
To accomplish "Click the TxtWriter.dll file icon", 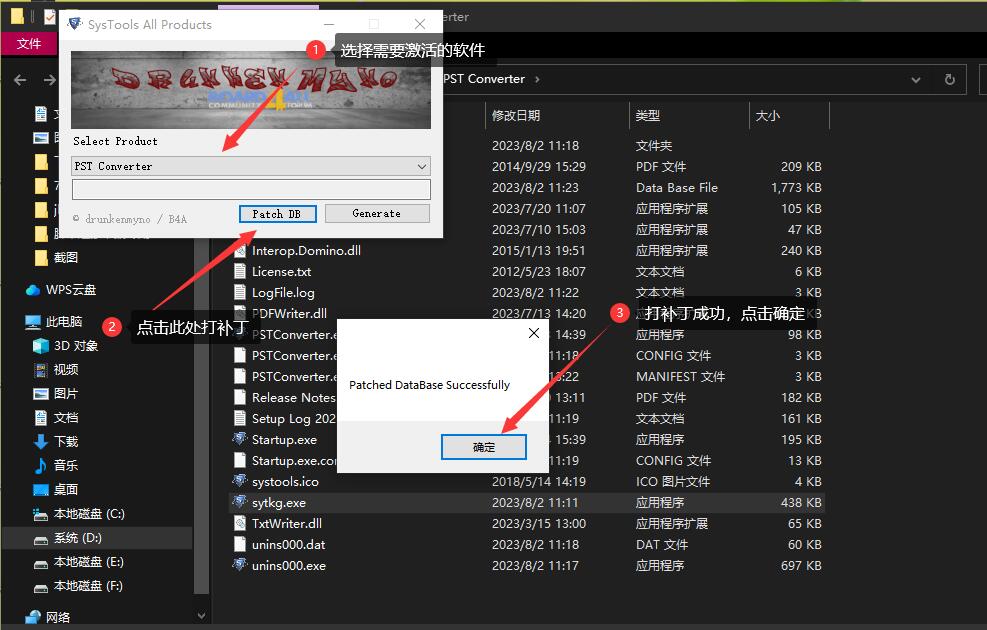I will click(240, 523).
